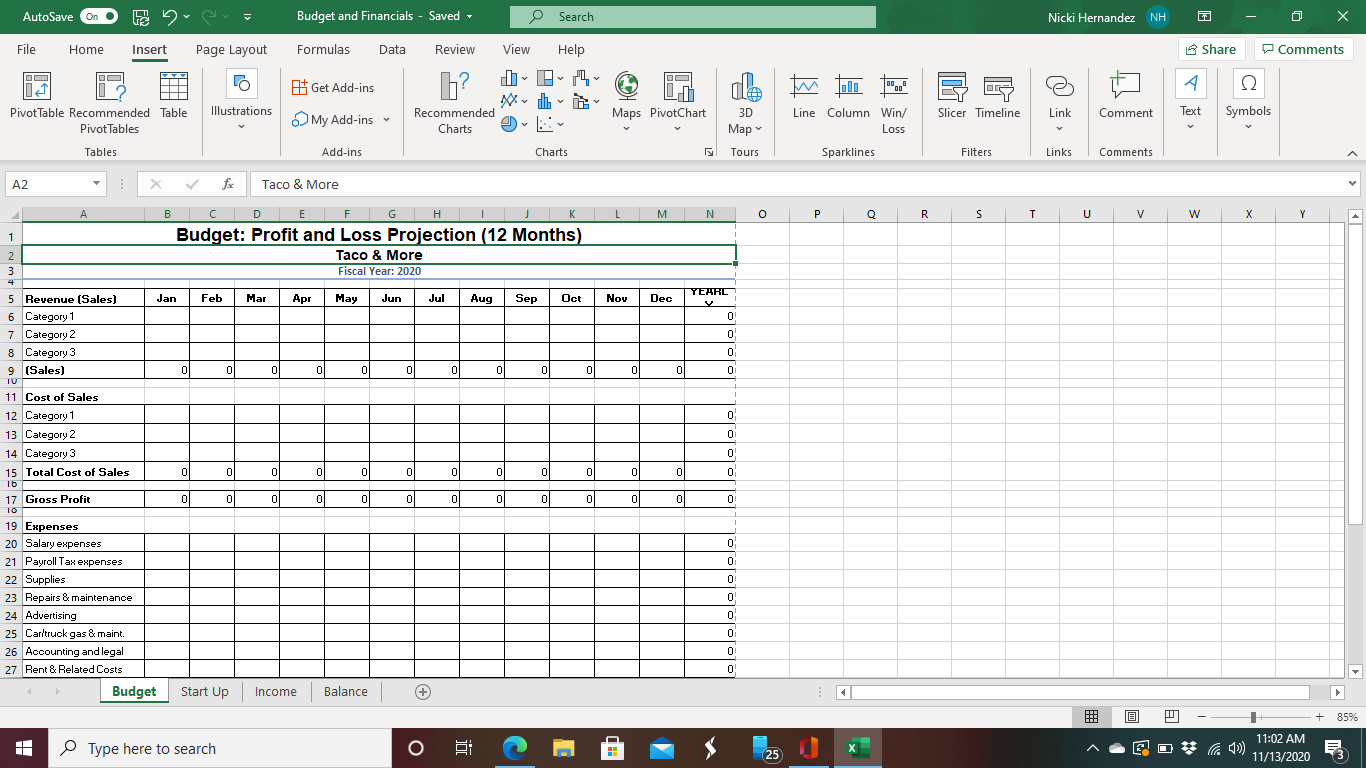The height and width of the screenshot is (768, 1366).
Task: Switch to the View tab
Action: (516, 49)
